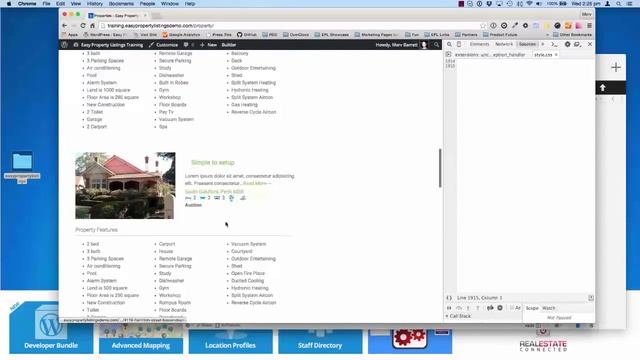640x360 pixels.
Task: Open the Simple to setup listing title
Action: 213,162
